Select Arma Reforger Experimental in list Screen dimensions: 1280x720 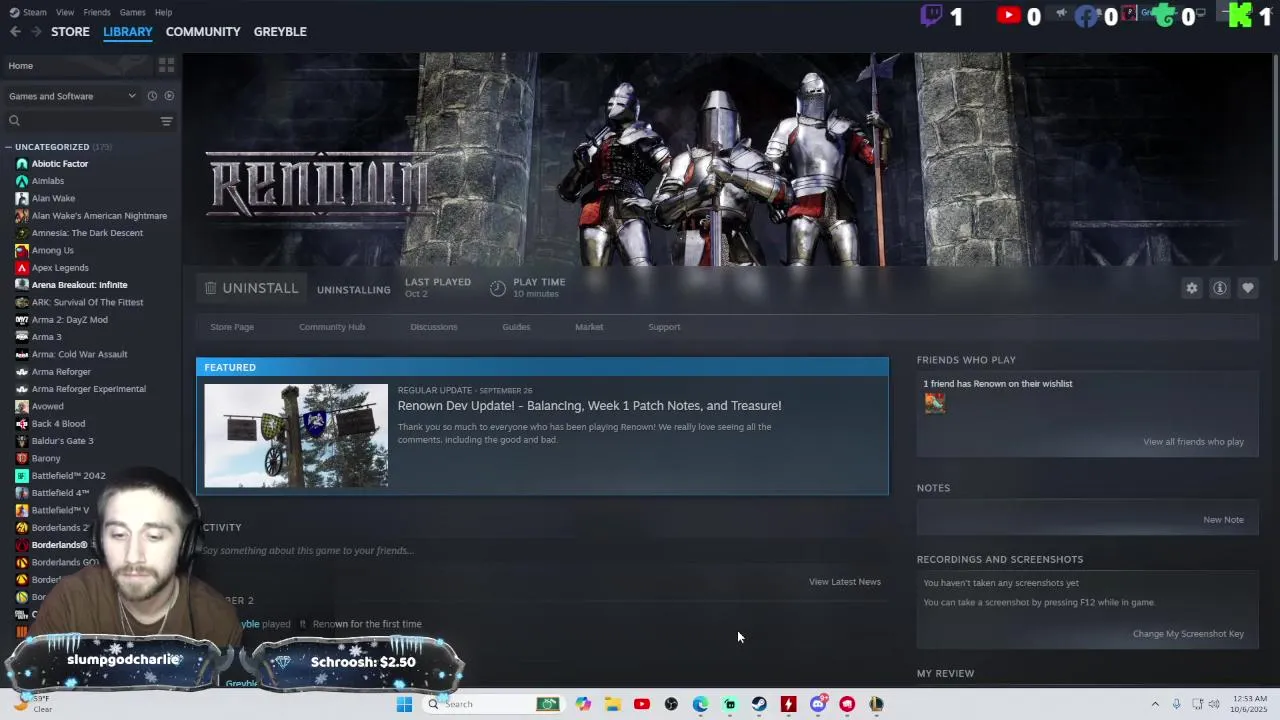pyautogui.click(x=89, y=389)
